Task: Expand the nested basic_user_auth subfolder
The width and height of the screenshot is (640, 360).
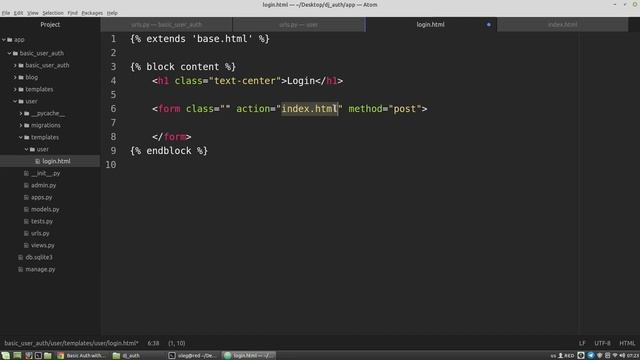Action: pyautogui.click(x=15, y=65)
